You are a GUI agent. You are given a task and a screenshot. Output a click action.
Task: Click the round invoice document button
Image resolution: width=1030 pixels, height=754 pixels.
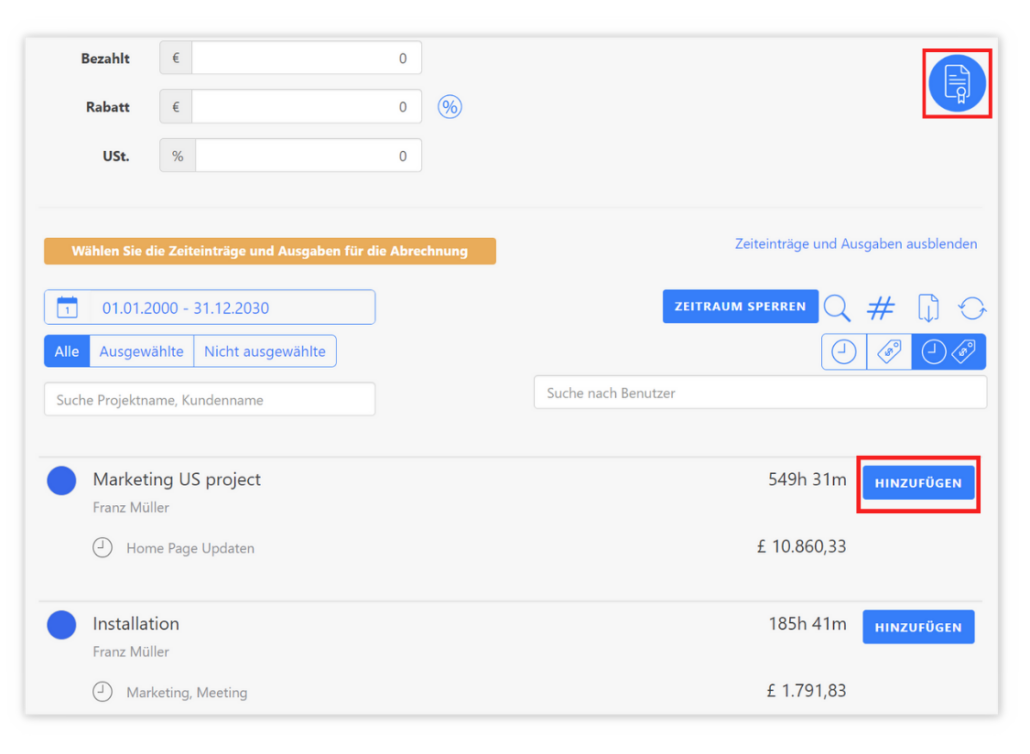[x=957, y=83]
